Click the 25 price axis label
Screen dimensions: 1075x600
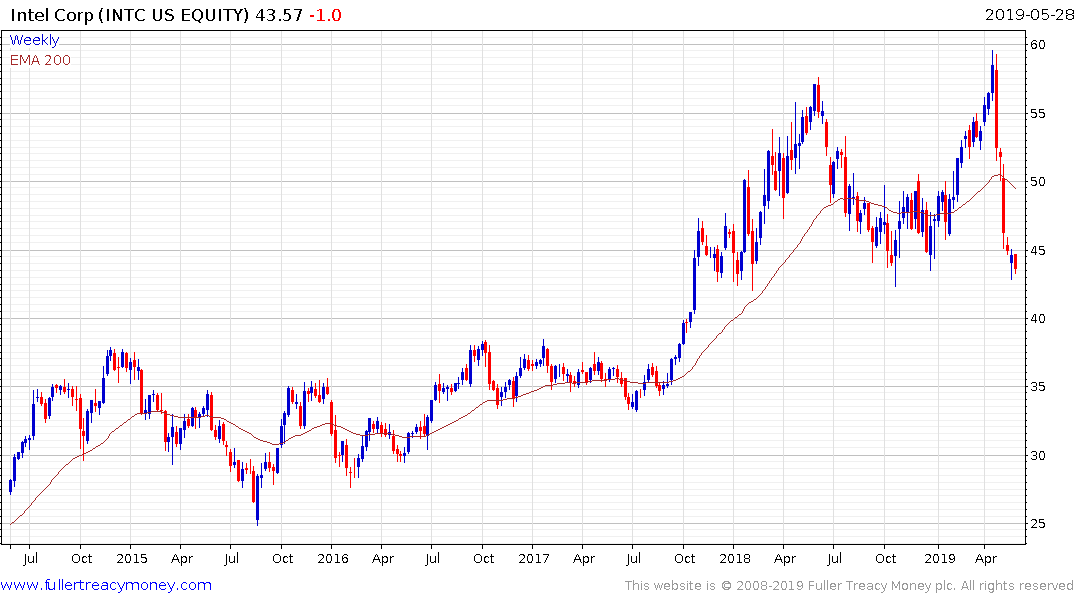click(1038, 524)
